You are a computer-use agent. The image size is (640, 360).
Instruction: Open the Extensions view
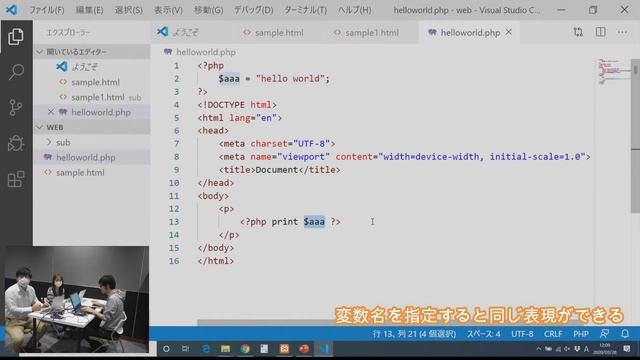[16, 179]
